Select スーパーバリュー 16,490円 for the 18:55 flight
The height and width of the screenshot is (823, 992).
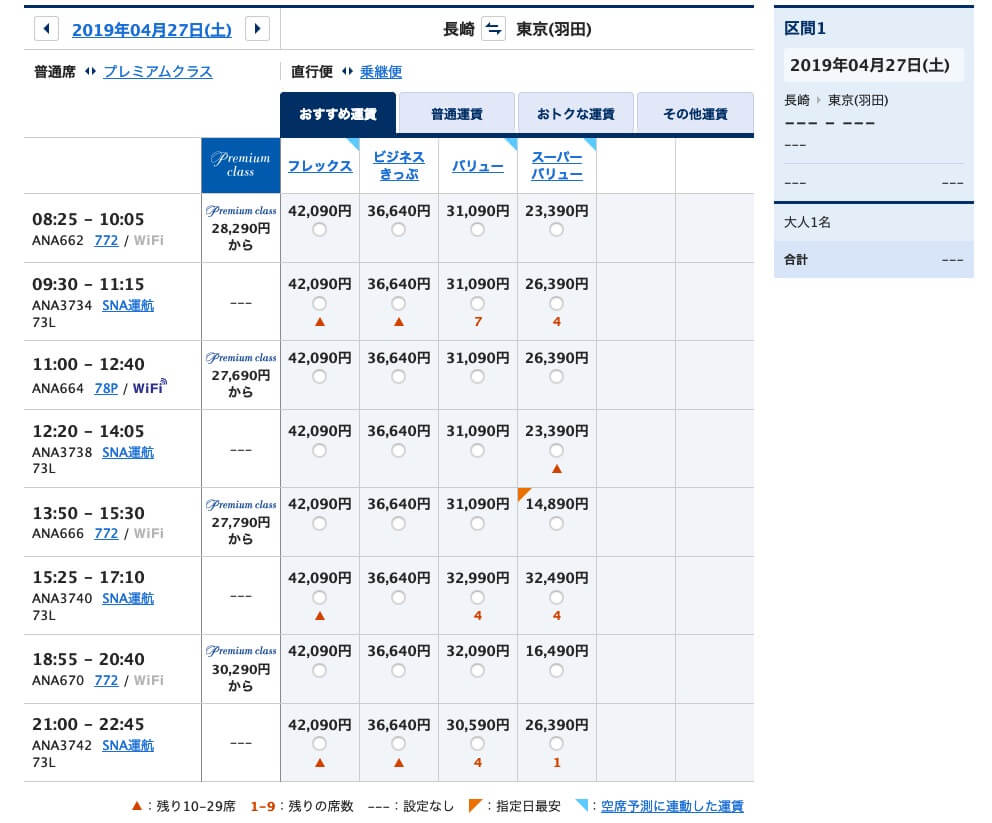pyautogui.click(x=556, y=671)
